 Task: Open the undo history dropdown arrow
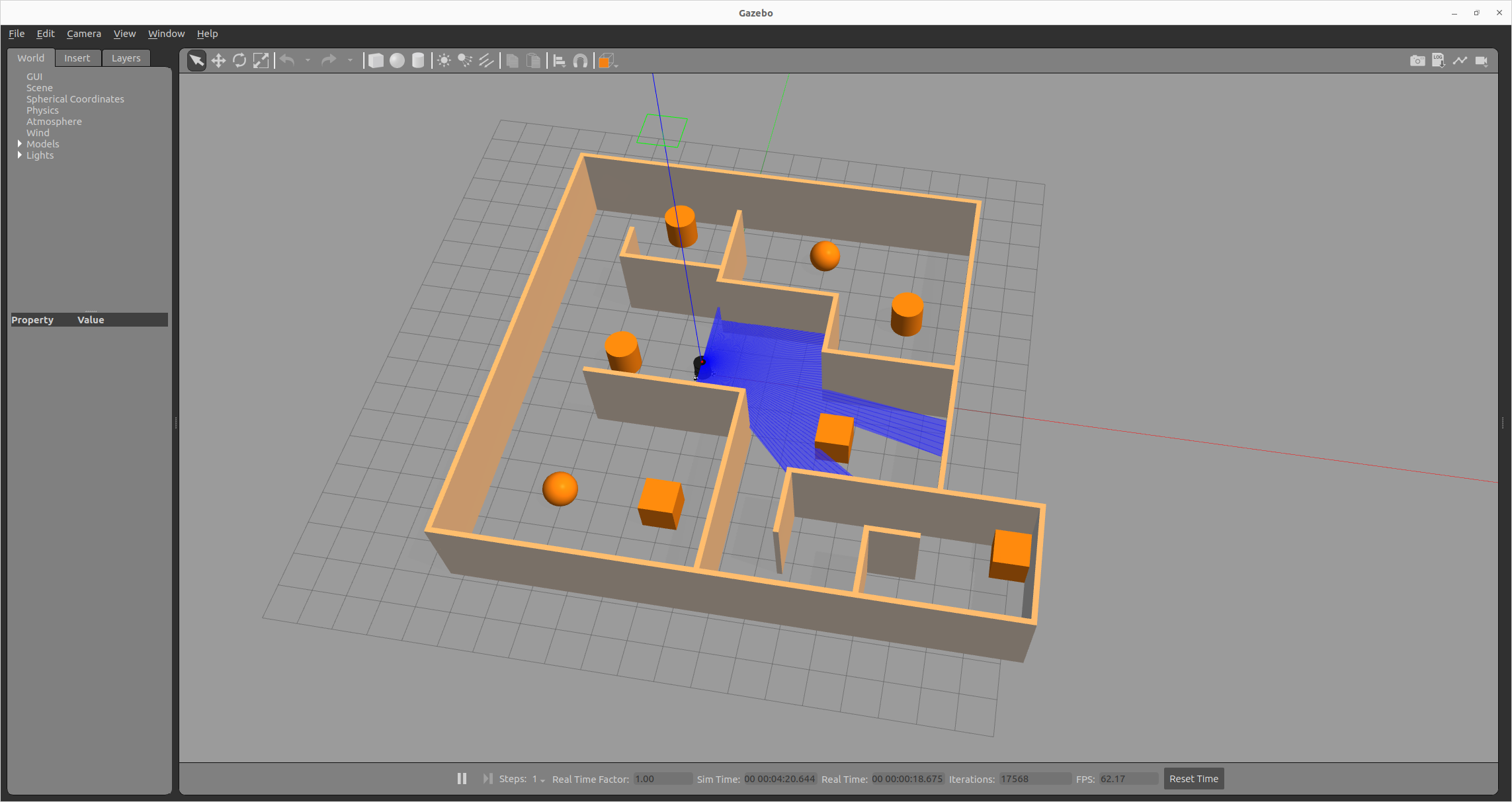(x=308, y=61)
